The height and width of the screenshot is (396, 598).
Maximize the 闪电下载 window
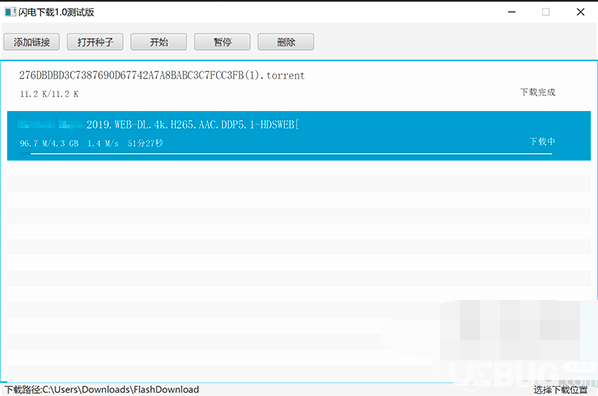click(546, 12)
